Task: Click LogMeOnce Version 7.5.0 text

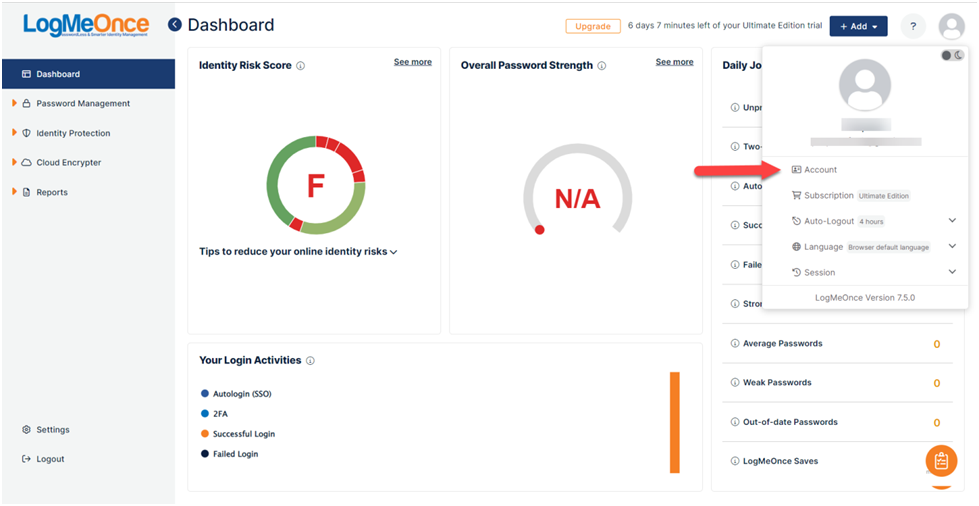Action: tap(865, 297)
